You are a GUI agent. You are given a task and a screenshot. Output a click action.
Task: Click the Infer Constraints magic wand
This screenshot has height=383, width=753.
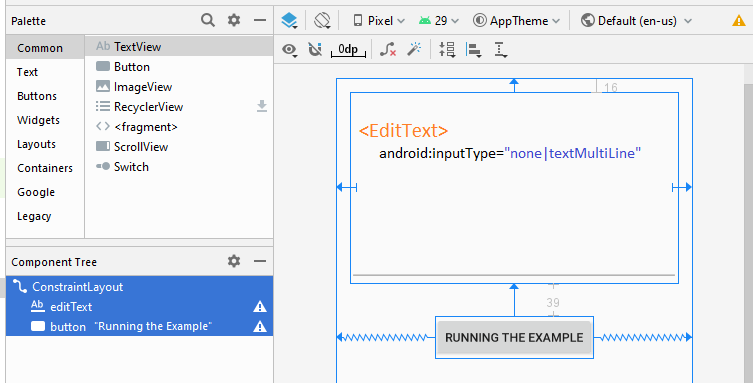tap(414, 49)
